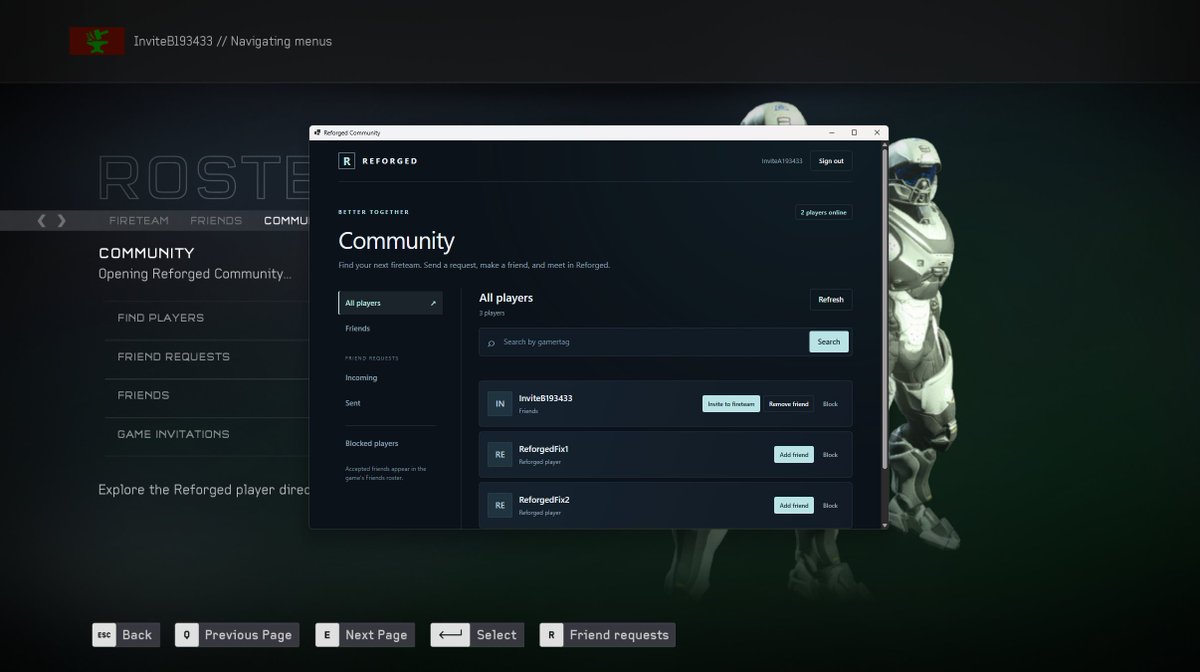Click scrollbar down arrow in community window
The image size is (1200, 672).
point(883,525)
